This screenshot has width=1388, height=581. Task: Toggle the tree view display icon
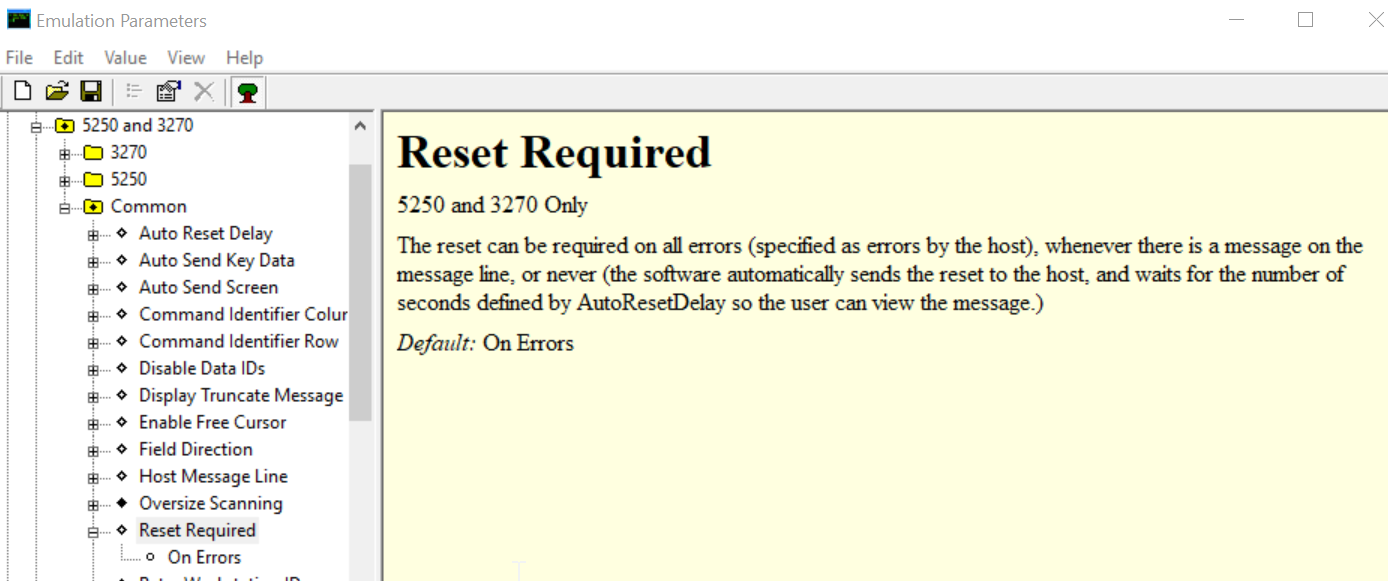(246, 90)
